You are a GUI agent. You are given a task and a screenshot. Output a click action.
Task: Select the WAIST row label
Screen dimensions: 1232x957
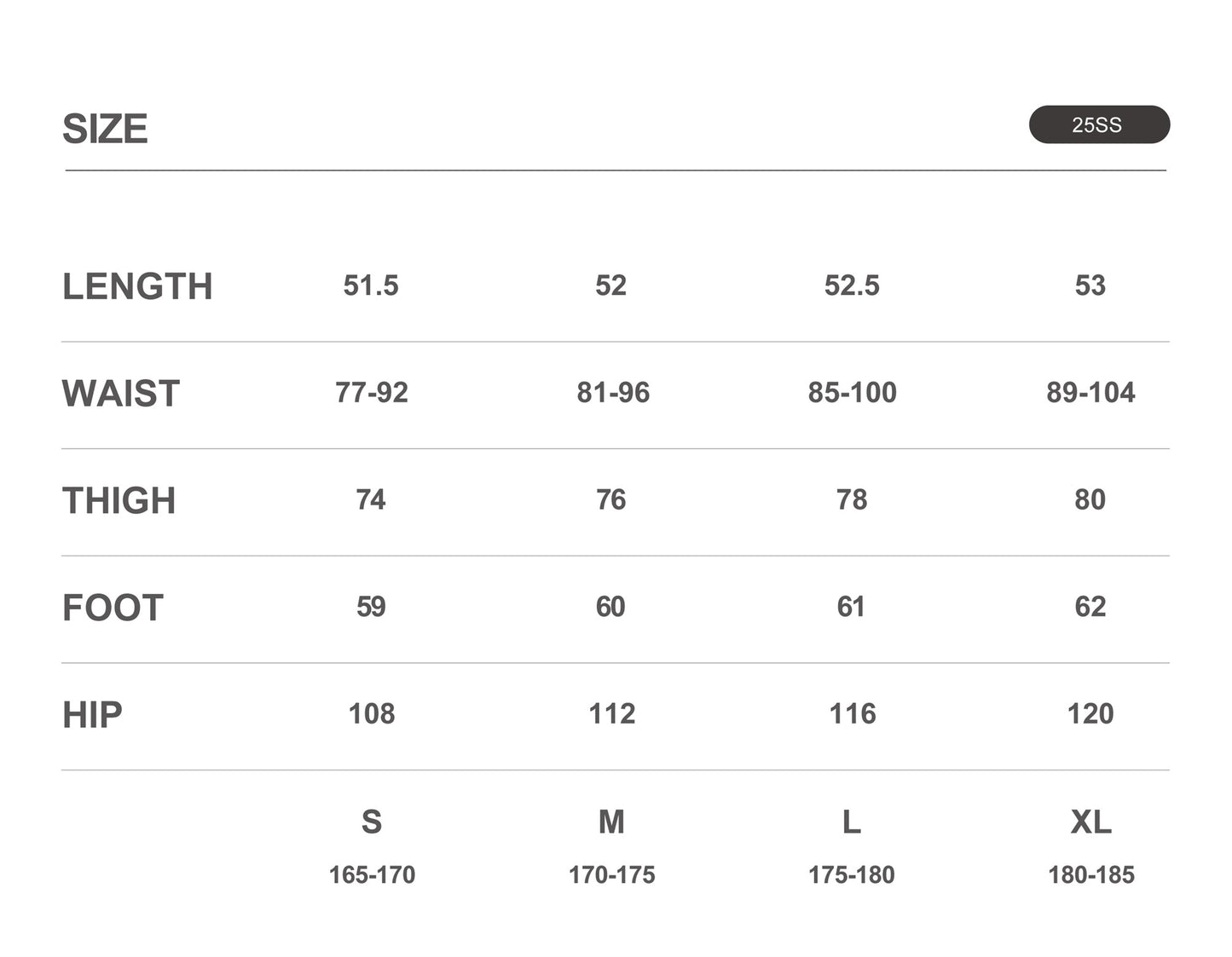point(120,394)
